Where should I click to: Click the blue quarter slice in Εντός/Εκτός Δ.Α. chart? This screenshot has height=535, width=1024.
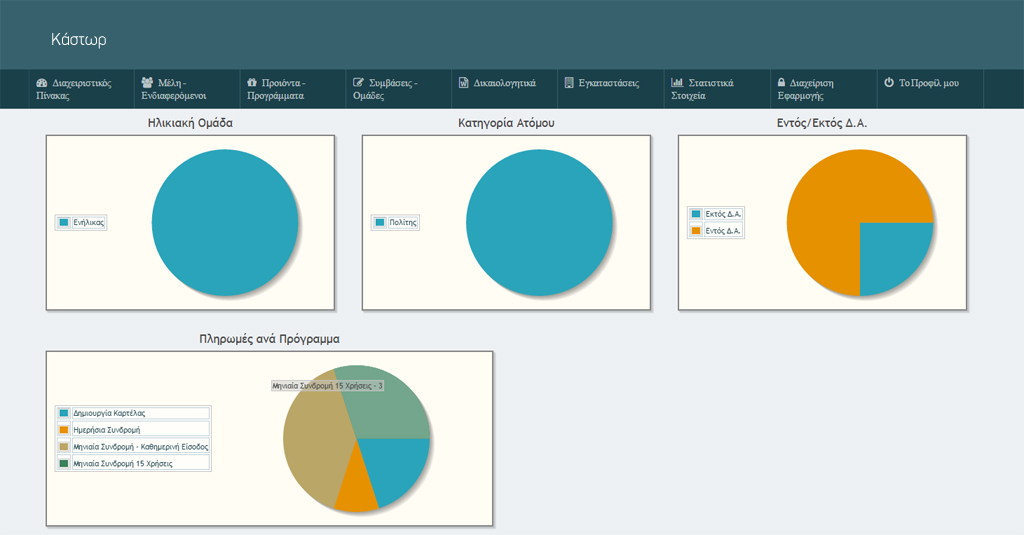pyautogui.click(x=893, y=255)
